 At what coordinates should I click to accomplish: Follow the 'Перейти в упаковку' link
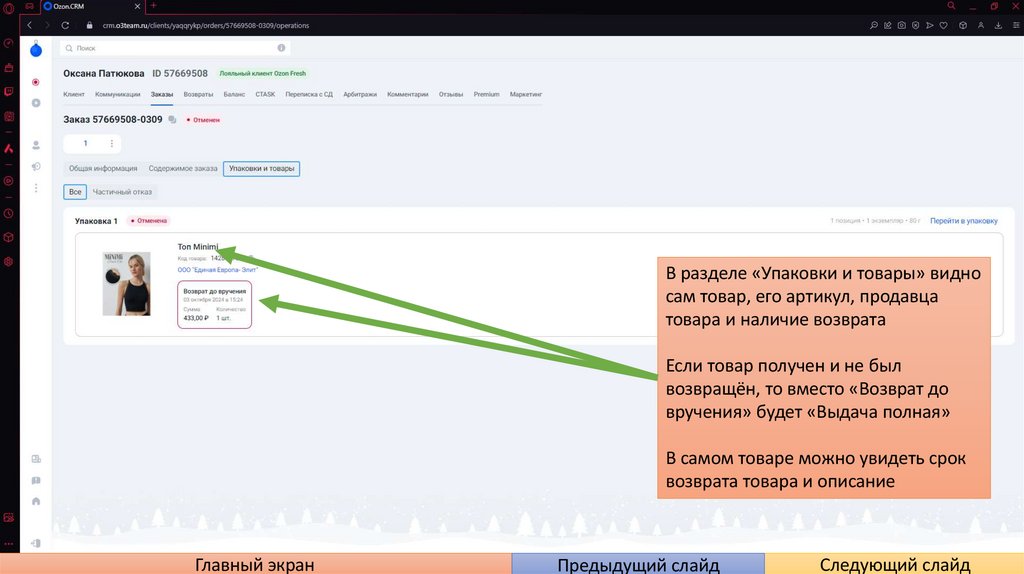point(964,221)
